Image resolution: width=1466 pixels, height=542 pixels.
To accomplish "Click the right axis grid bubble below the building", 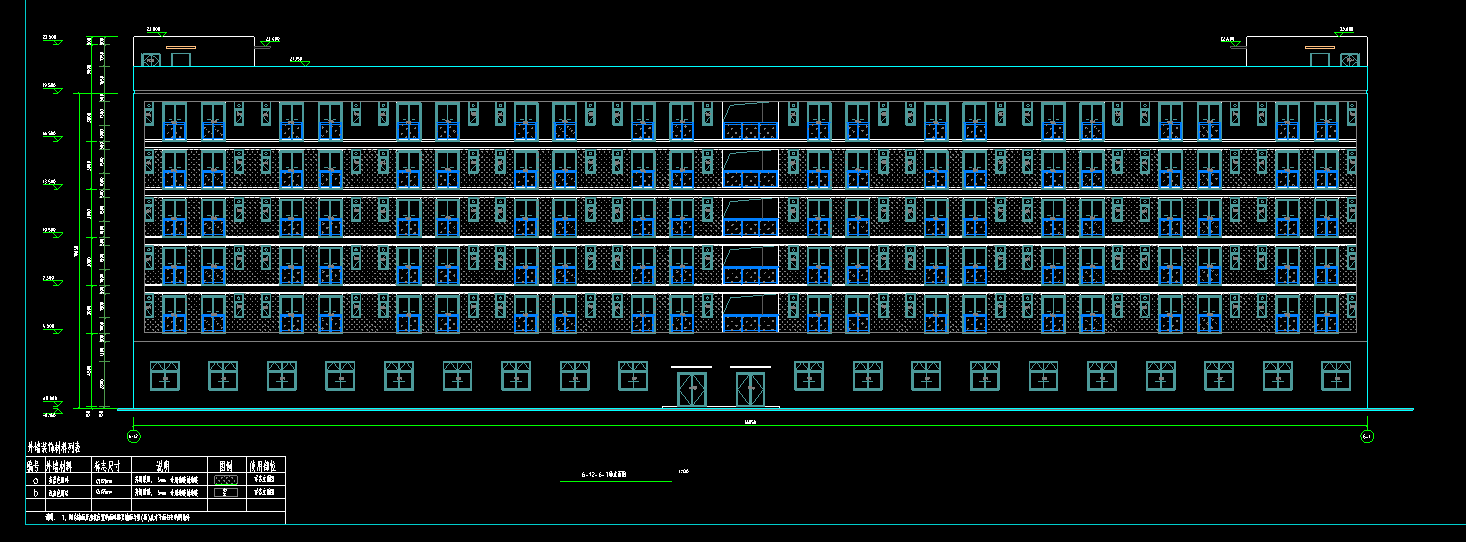I will point(1367,436).
